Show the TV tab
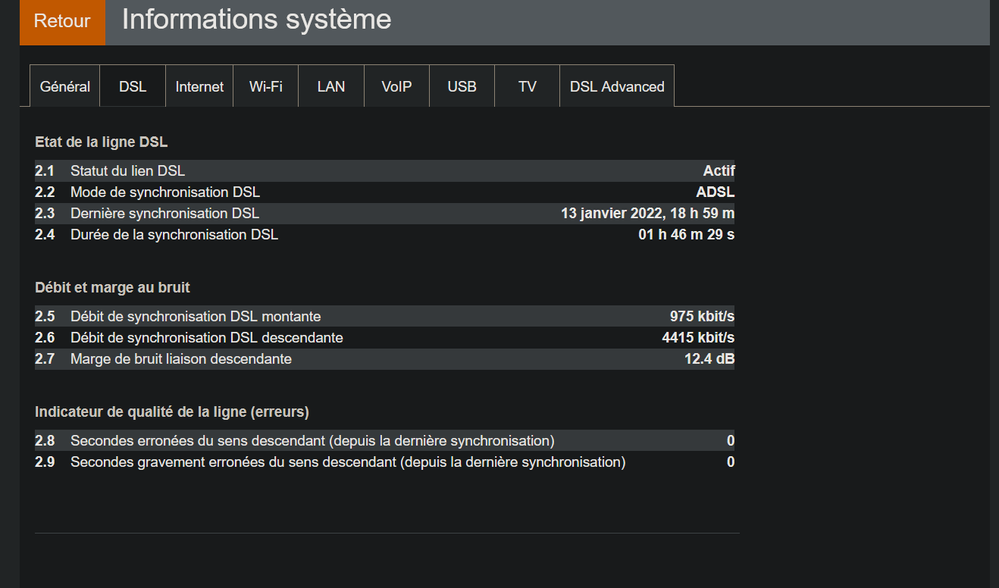The image size is (999, 588). tap(527, 87)
